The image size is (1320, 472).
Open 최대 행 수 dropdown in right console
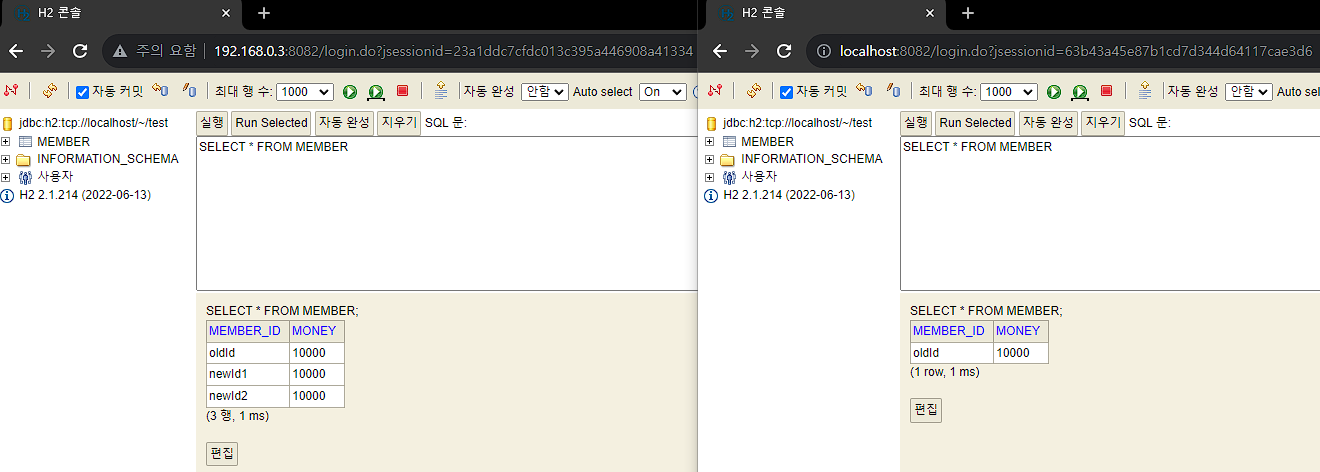[x=1009, y=92]
